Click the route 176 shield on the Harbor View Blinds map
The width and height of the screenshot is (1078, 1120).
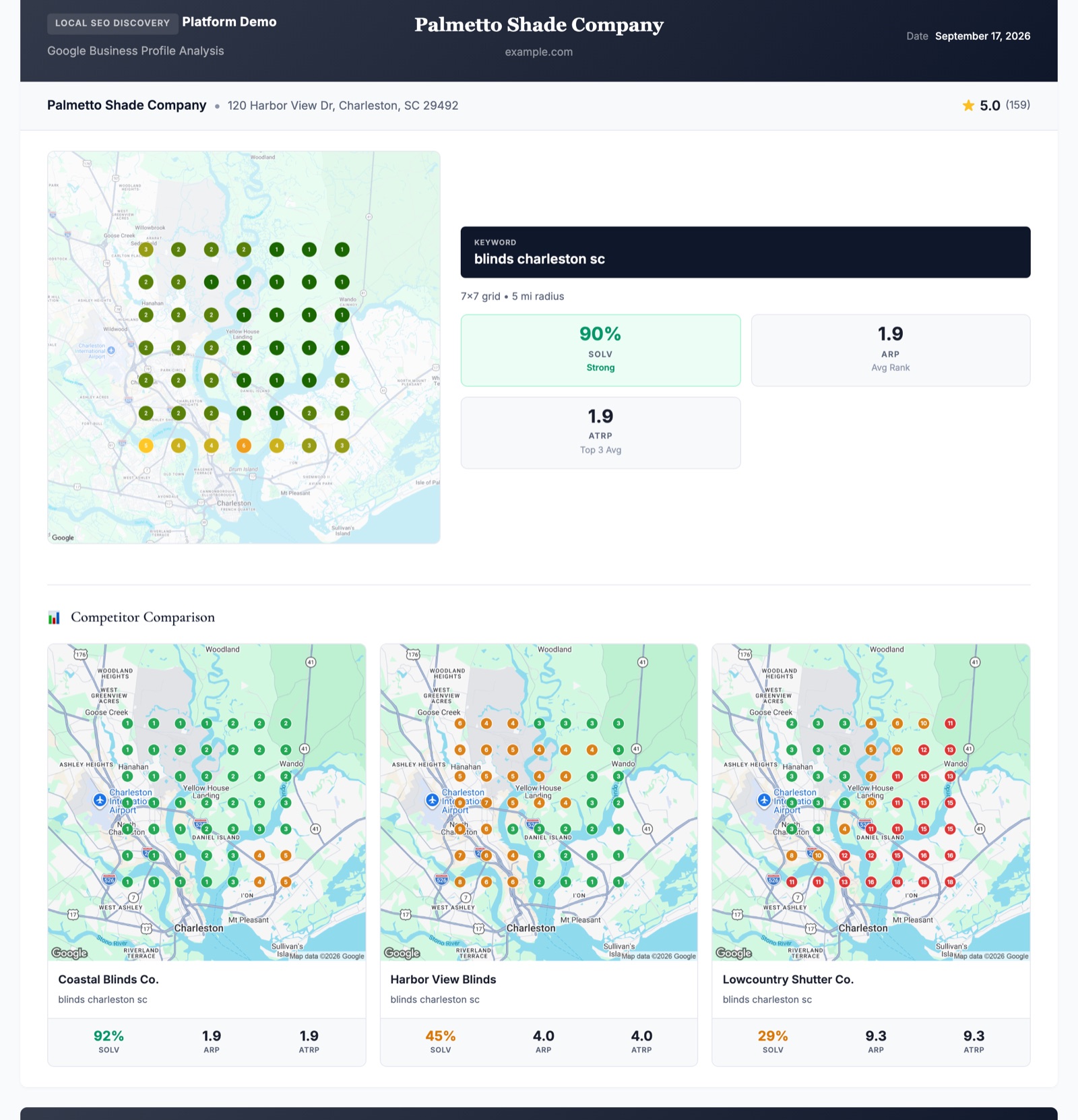(x=413, y=654)
